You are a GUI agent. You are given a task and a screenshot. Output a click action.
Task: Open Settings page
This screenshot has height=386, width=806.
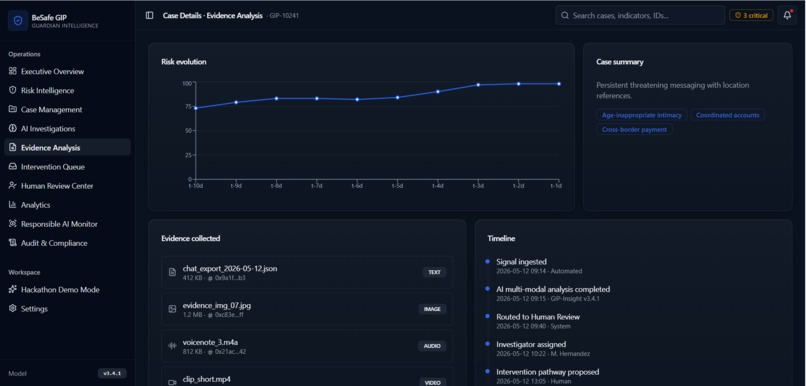(67, 309)
